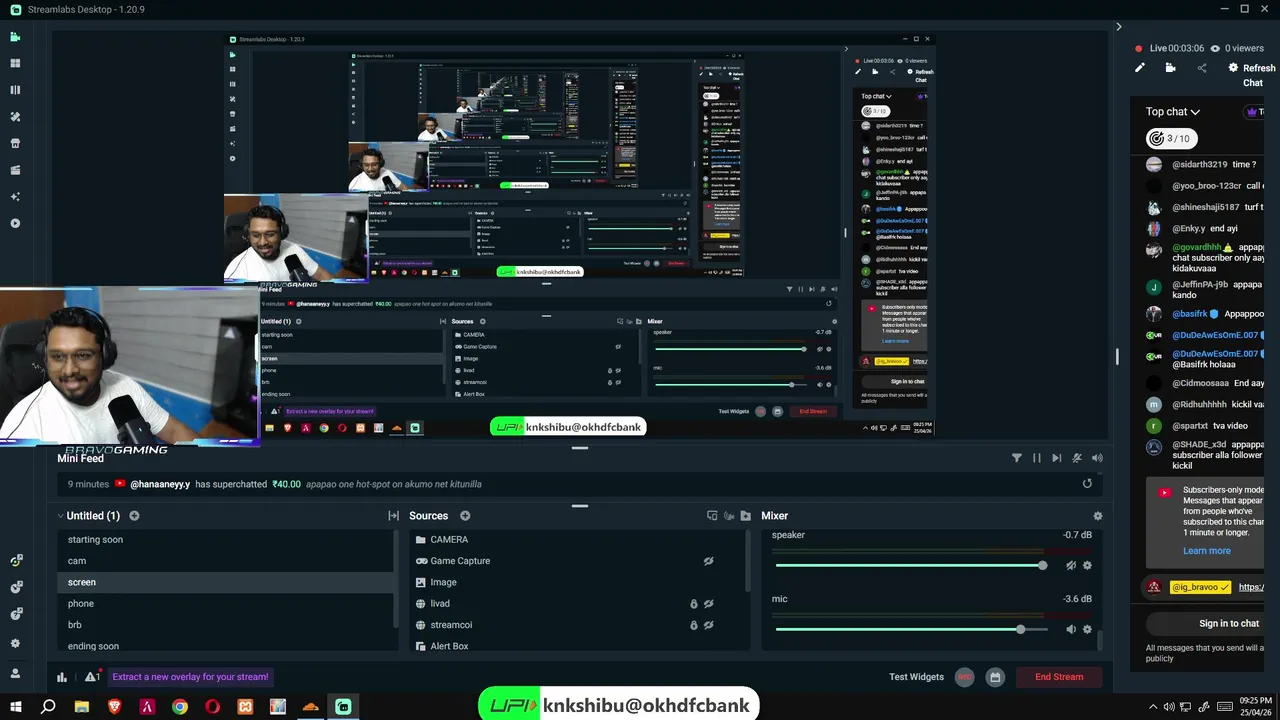Open the Studio Mode columns icon

tap(15, 90)
